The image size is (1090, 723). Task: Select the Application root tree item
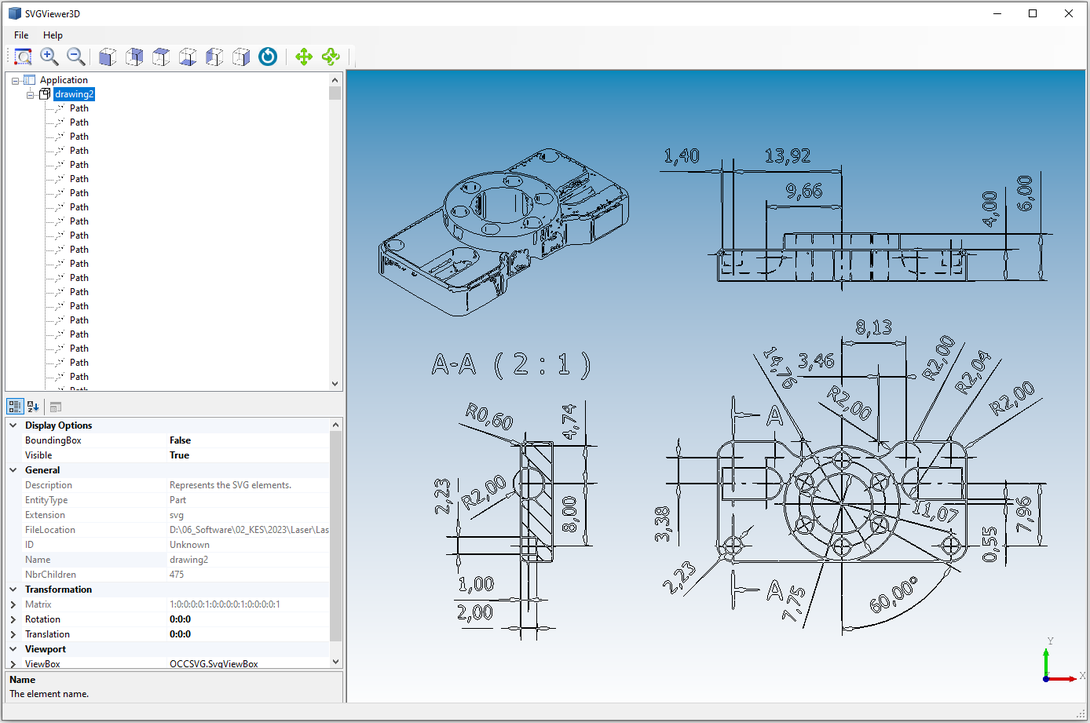[x=63, y=80]
